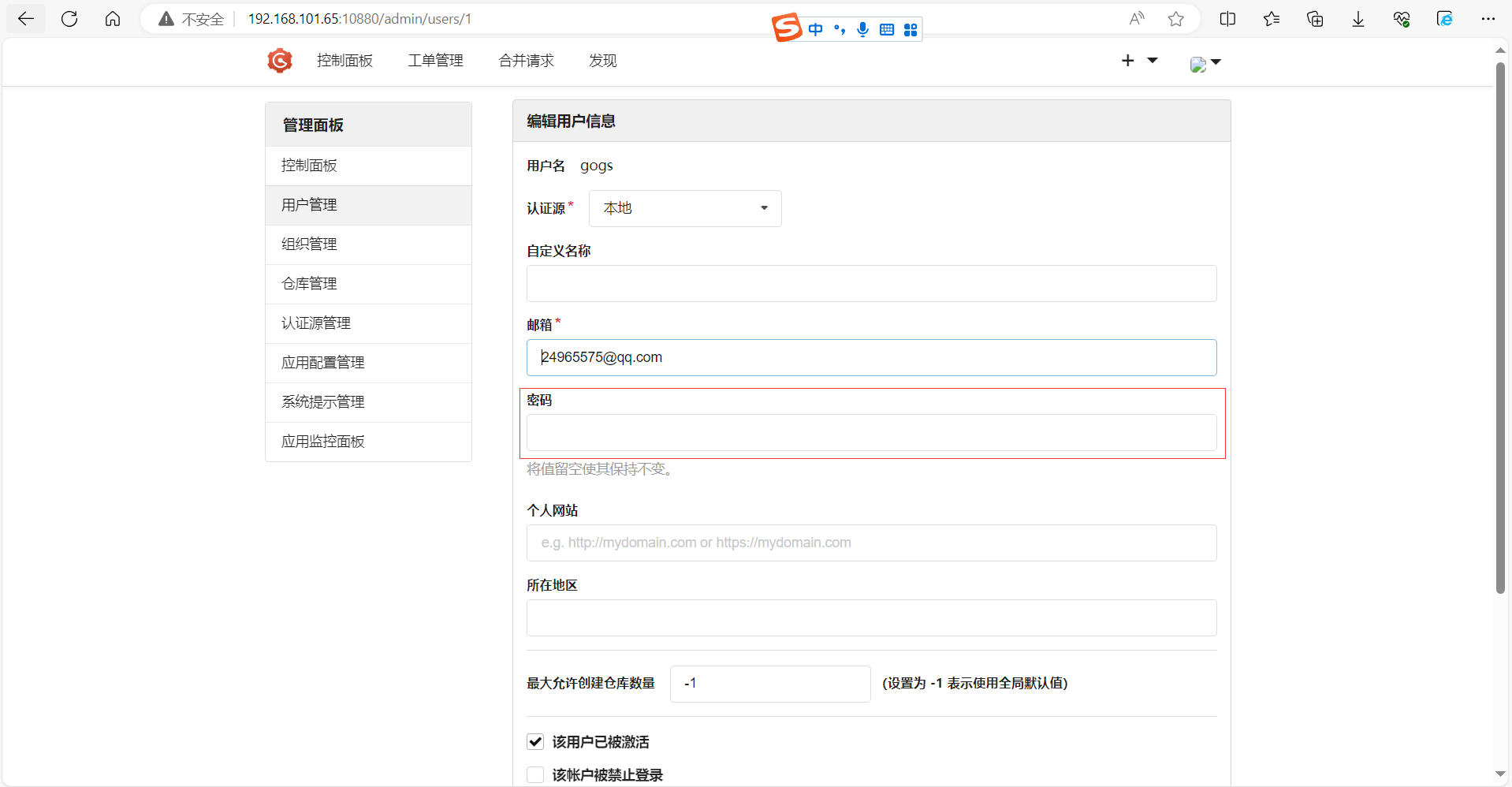Open the Sogou toolbox grid icon
Image resolution: width=1512 pixels, height=787 pixels.
tap(911, 30)
